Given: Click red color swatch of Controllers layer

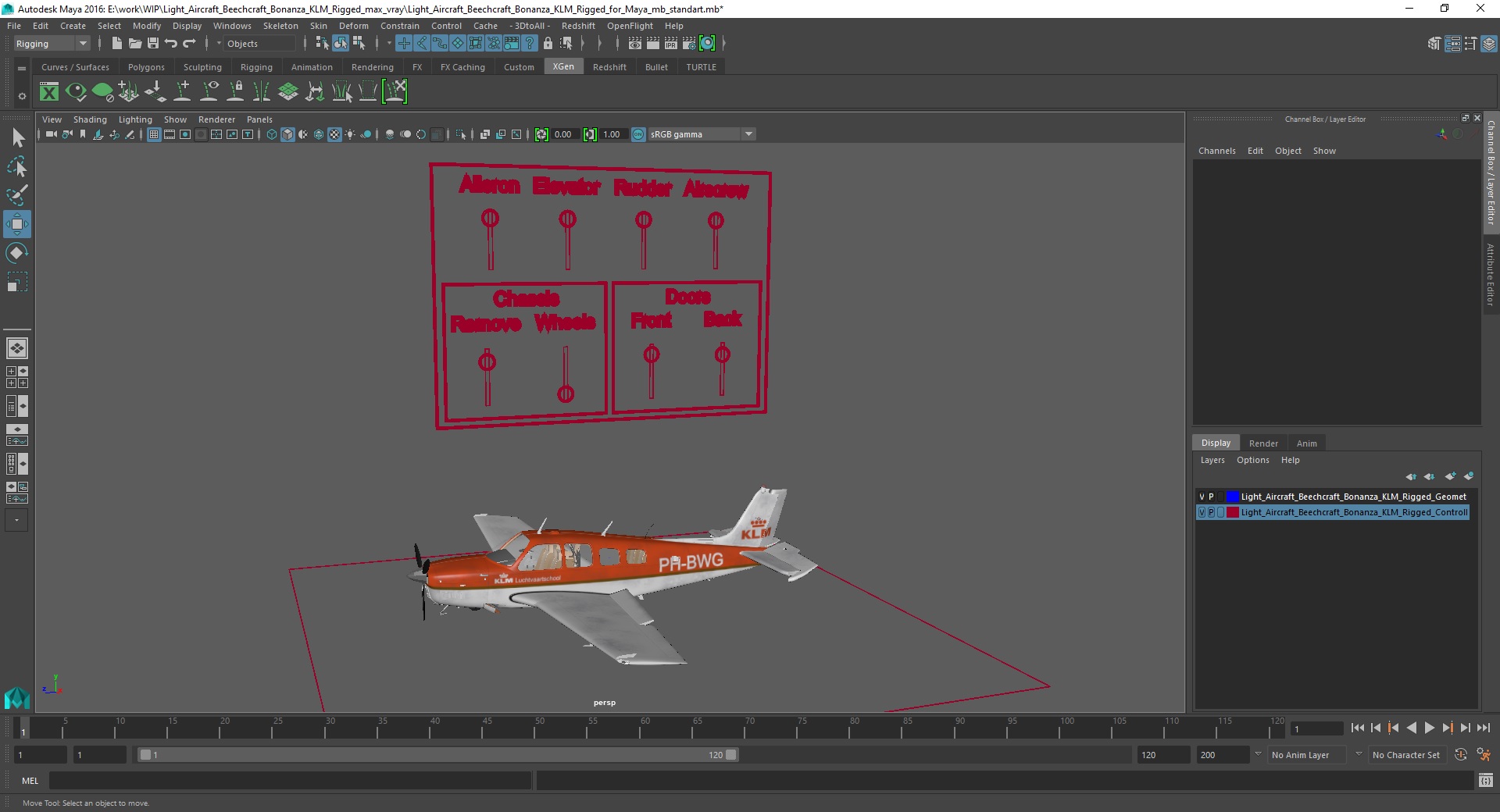Looking at the screenshot, I should (x=1232, y=512).
